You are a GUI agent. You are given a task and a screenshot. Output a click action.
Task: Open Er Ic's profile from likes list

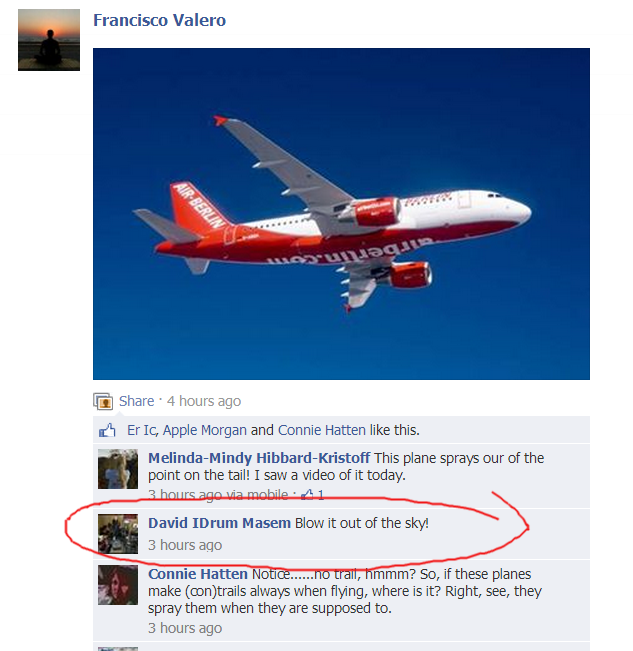point(142,430)
